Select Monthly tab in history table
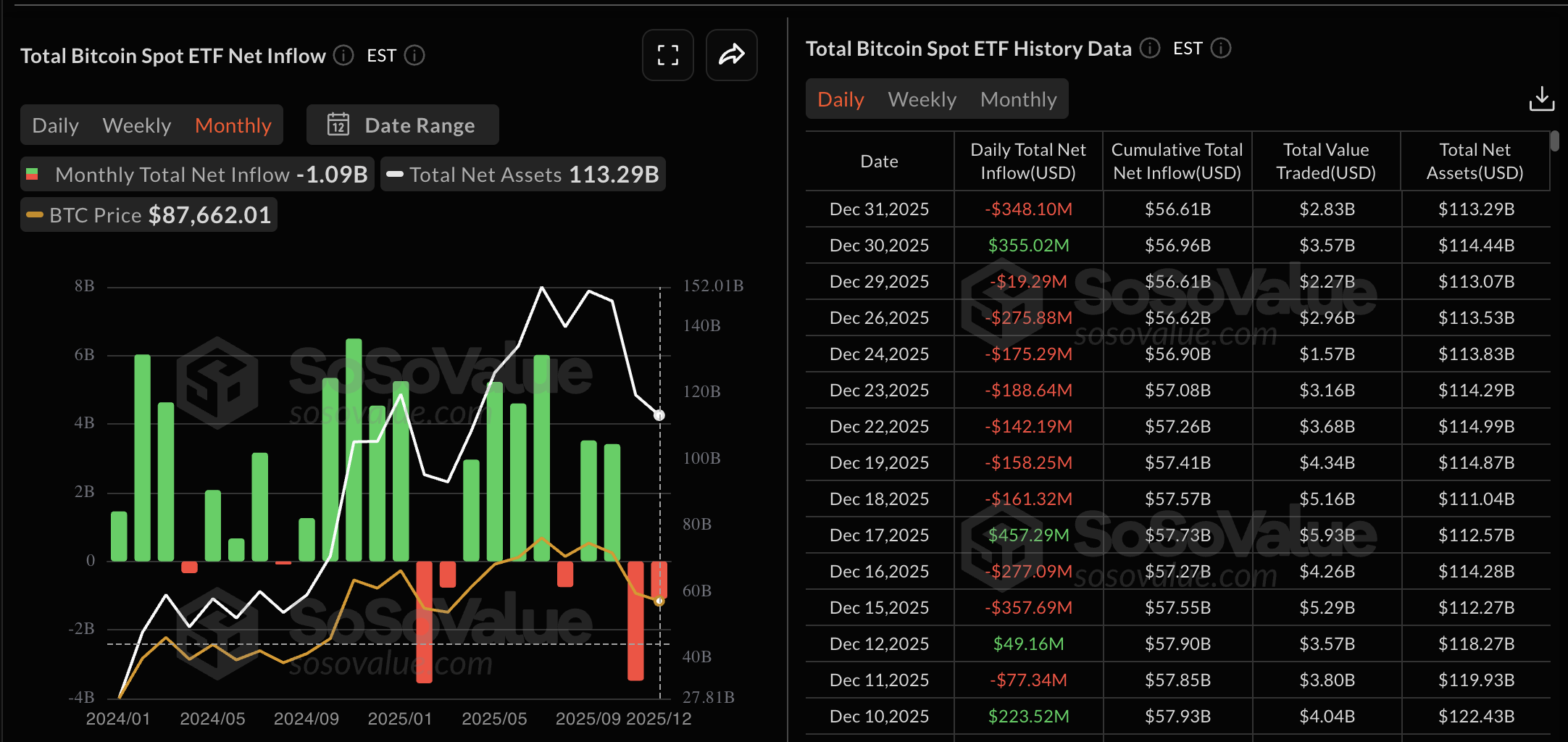This screenshot has height=742, width=1568. click(1018, 99)
